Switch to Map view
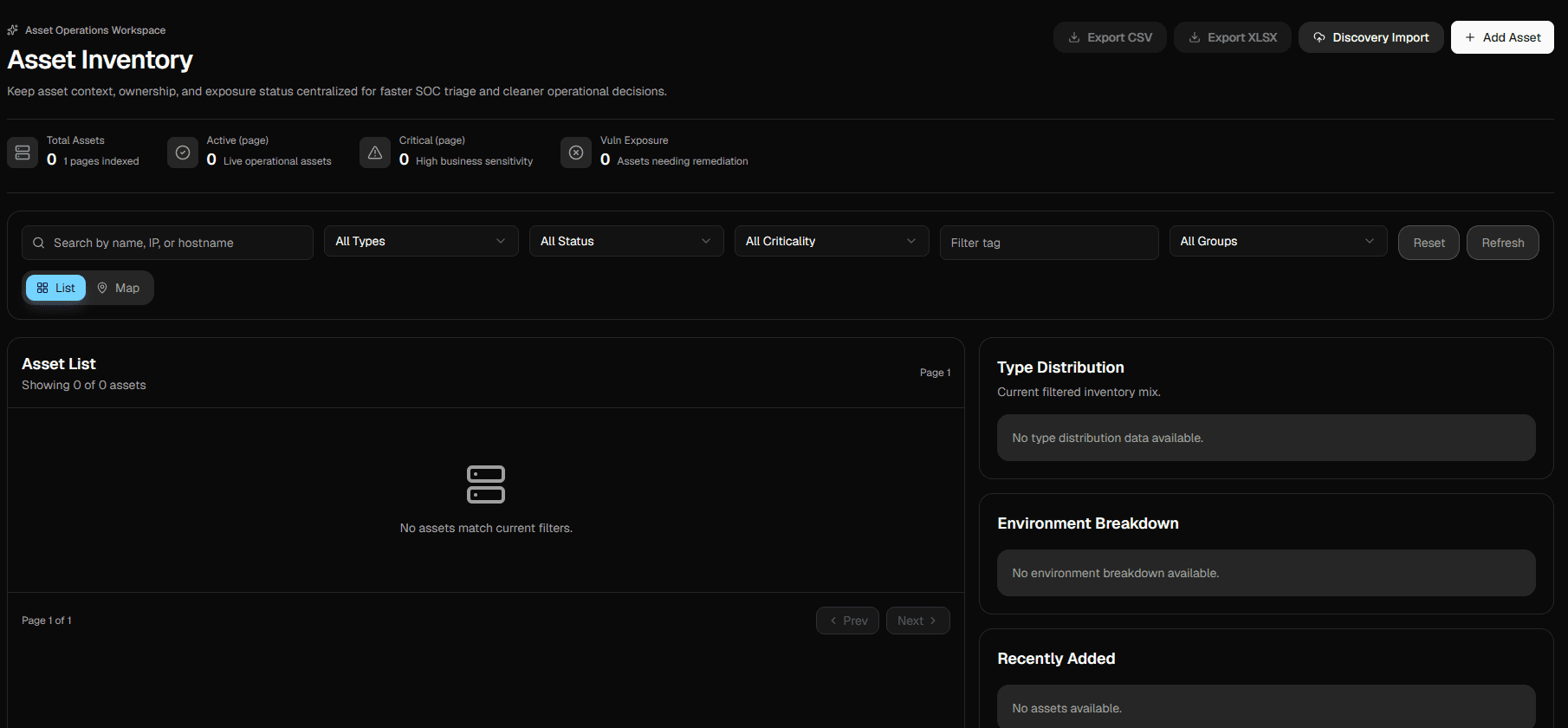1568x728 pixels. [x=119, y=288]
